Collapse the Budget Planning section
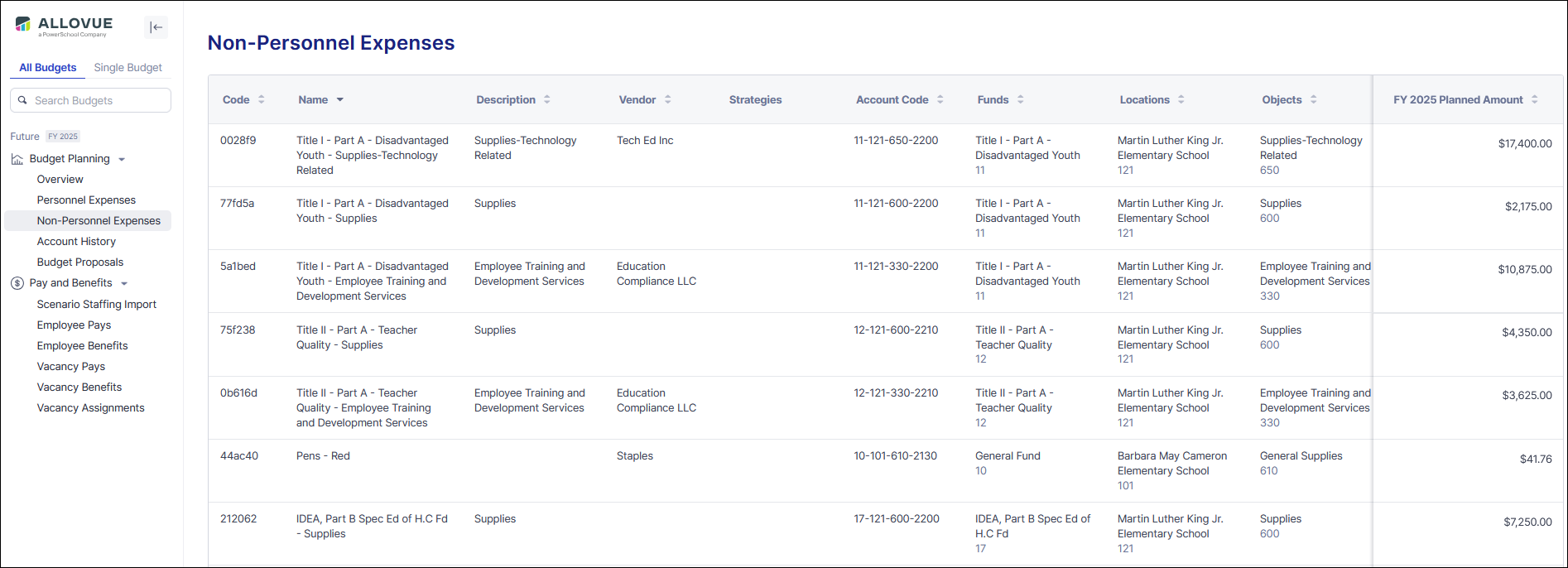This screenshot has width=1568, height=568. [x=123, y=159]
